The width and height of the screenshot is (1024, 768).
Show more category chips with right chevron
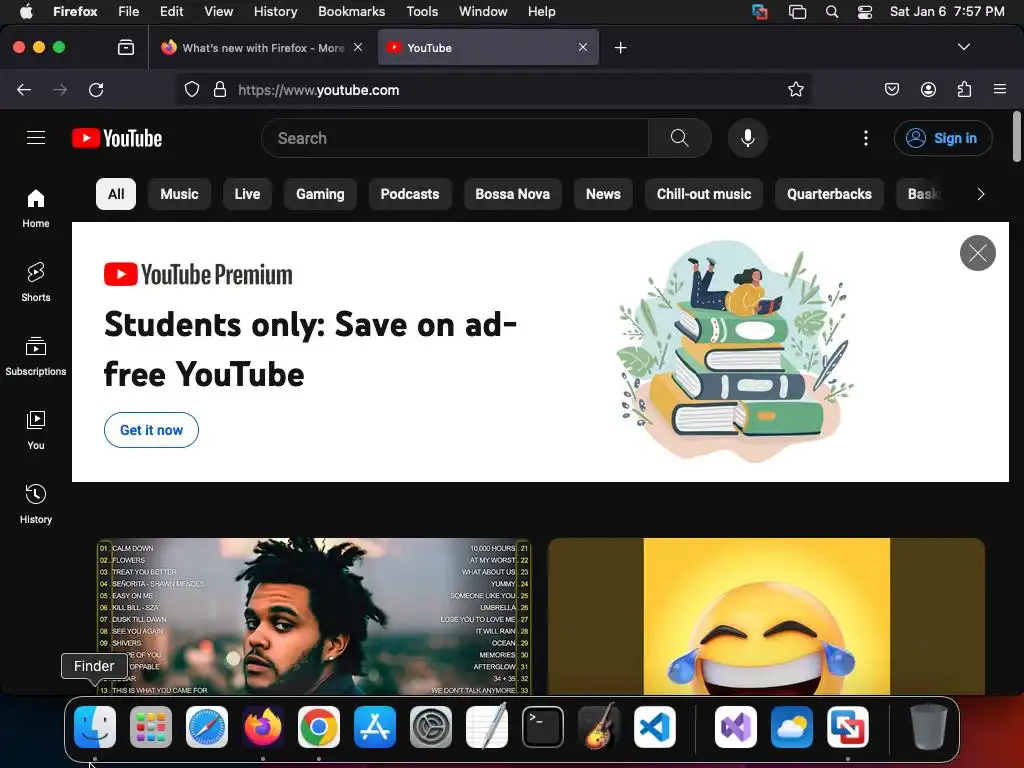pos(980,194)
